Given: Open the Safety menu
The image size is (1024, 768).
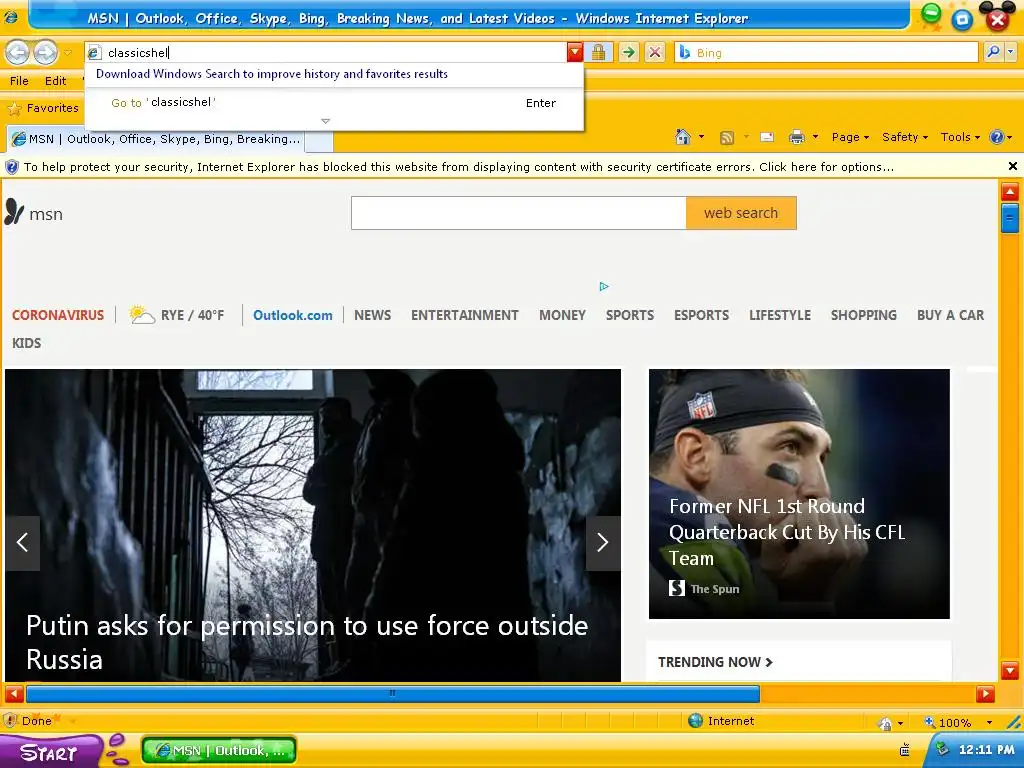Looking at the screenshot, I should coord(904,137).
